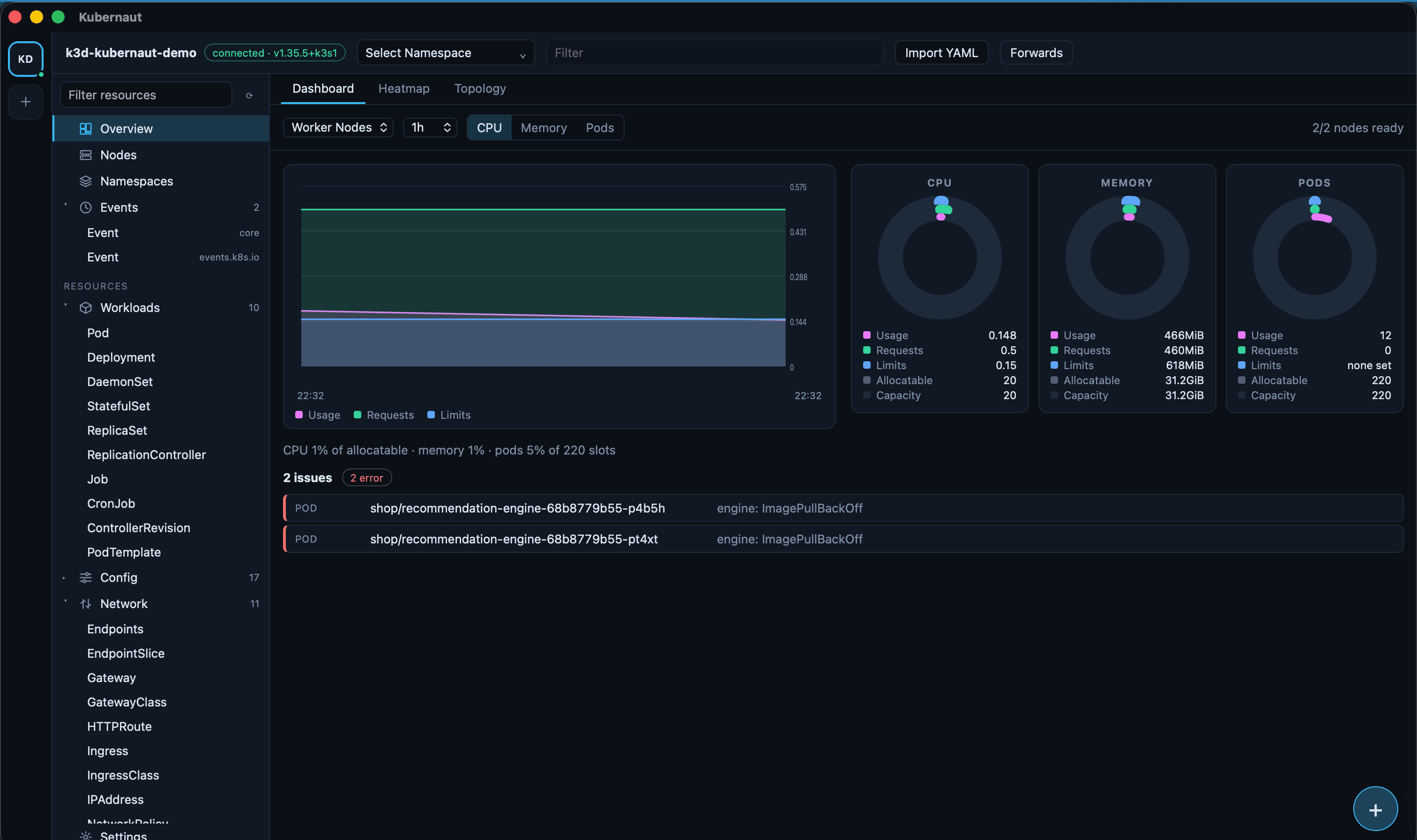Select StatefulSet under Workloads
This screenshot has height=840, width=1417.
click(161, 406)
